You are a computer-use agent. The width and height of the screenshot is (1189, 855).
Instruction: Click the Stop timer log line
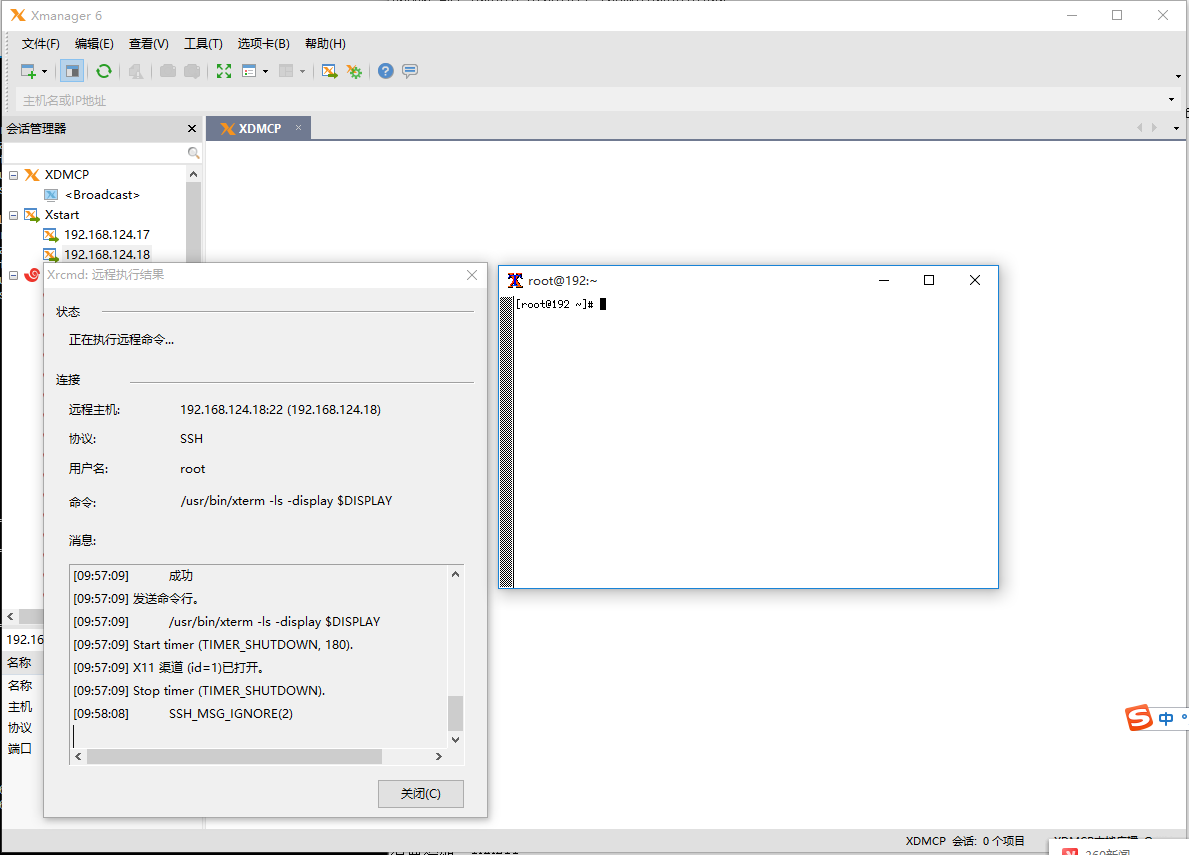coord(229,691)
